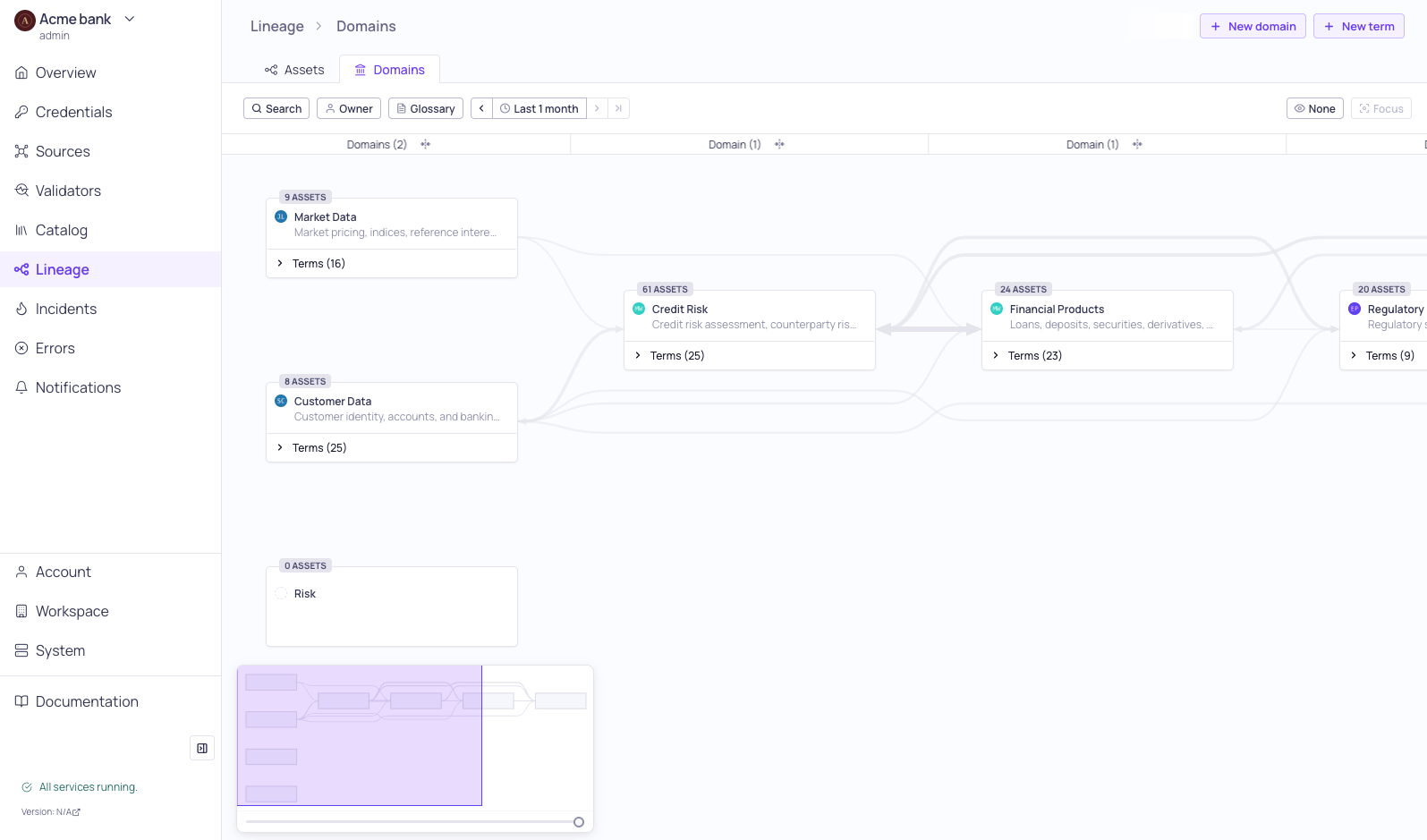Image resolution: width=1427 pixels, height=840 pixels.
Task: Open the Version N/A external link
Action: 51,812
